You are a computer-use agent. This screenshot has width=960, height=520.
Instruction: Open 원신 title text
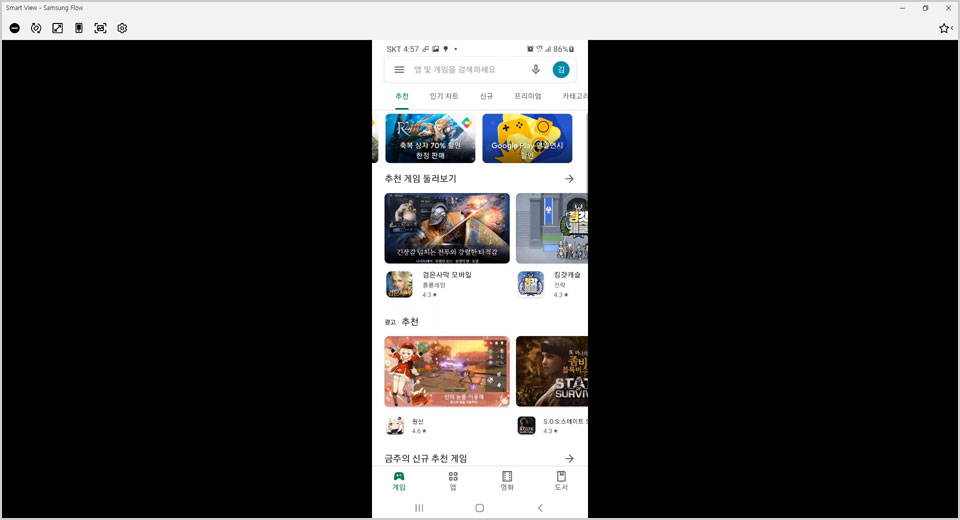(x=418, y=421)
